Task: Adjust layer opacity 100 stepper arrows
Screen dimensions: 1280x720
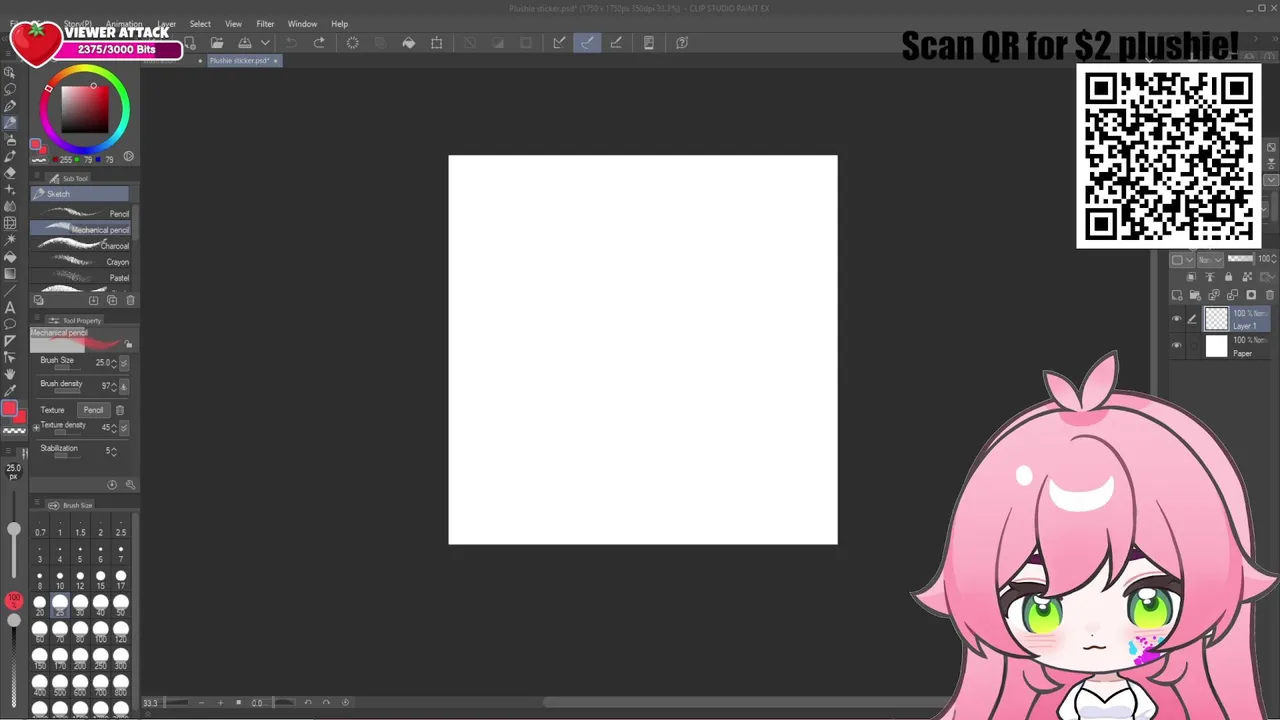Action: point(1275,259)
